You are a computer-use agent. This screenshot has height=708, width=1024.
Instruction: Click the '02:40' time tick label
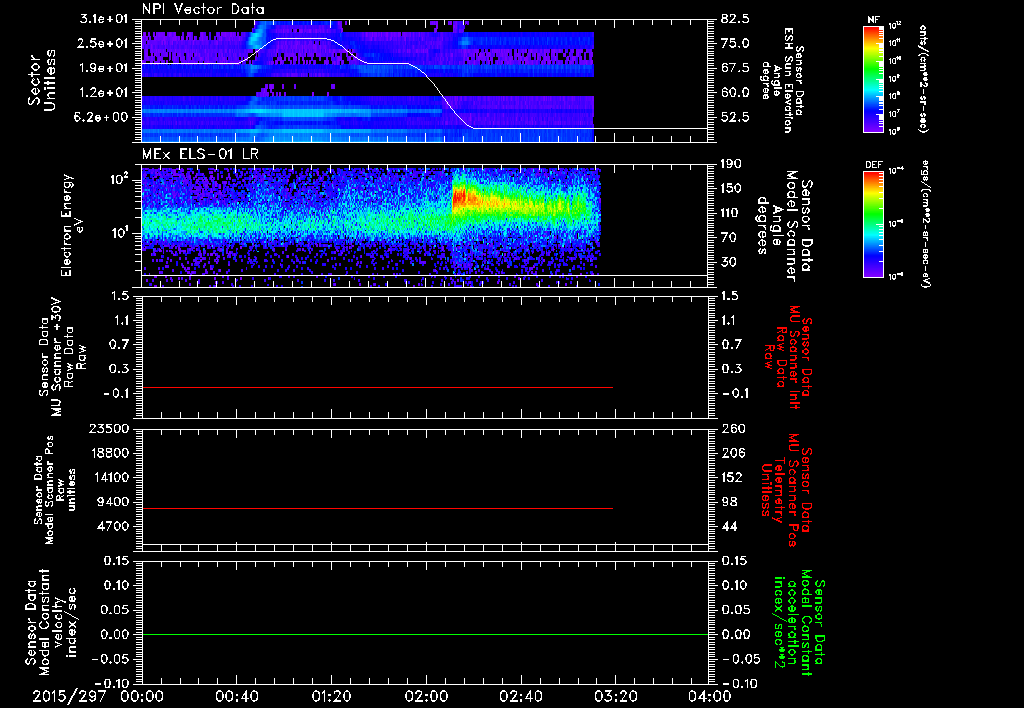coord(520,696)
